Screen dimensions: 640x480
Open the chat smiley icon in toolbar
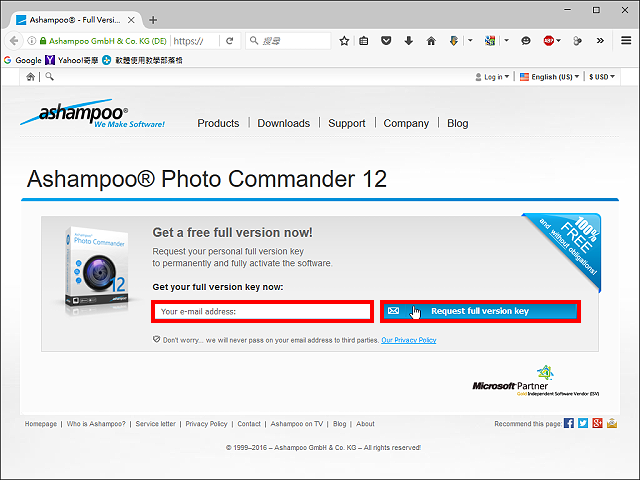526,41
